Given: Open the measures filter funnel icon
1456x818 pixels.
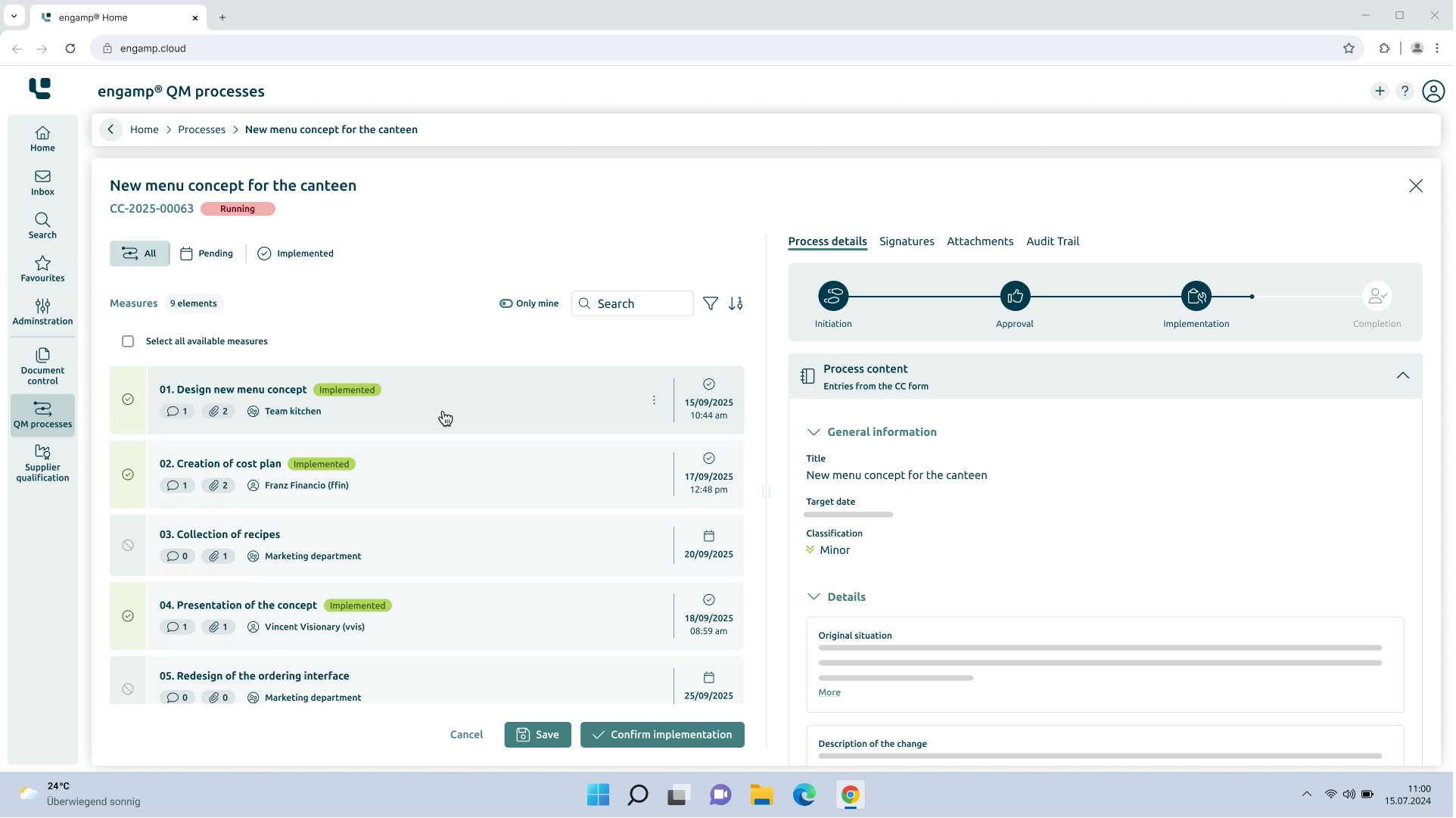Looking at the screenshot, I should point(711,304).
